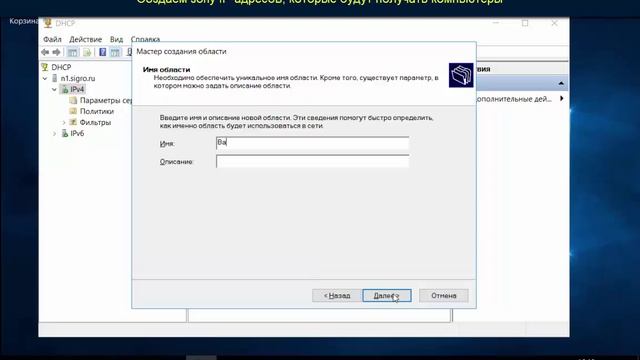This screenshot has width=640, height=360.
Task: Open the Справка menu
Action: click(145, 39)
